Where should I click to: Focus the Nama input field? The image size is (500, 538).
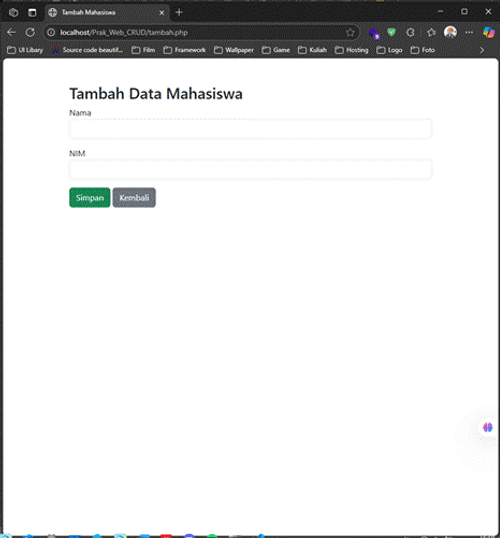coord(250,129)
